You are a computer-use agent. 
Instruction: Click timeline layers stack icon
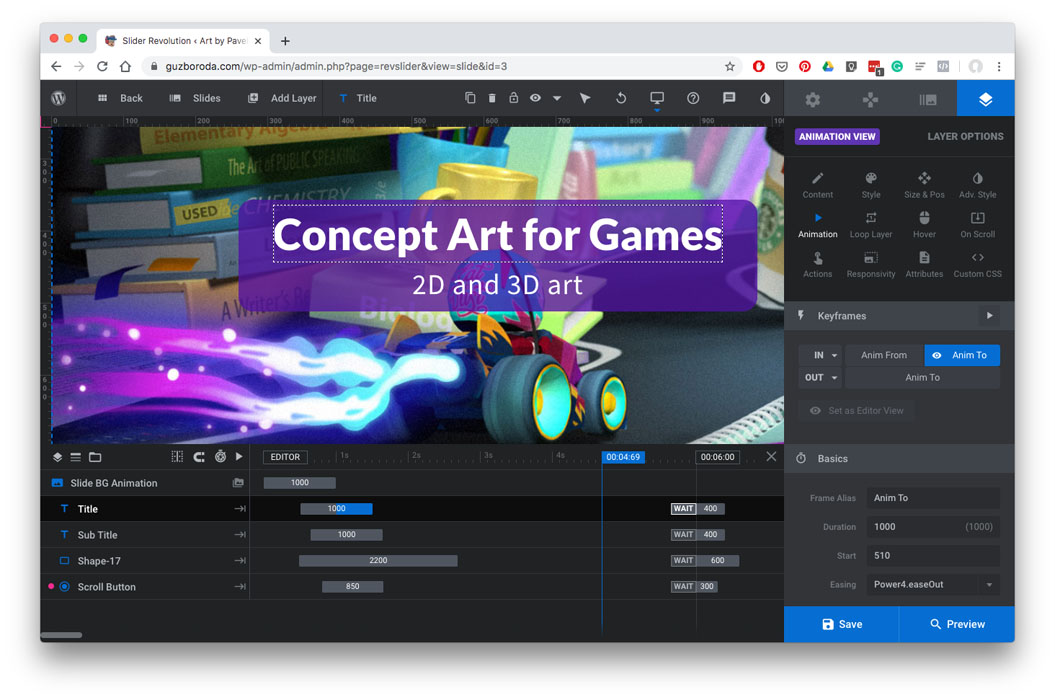click(57, 457)
